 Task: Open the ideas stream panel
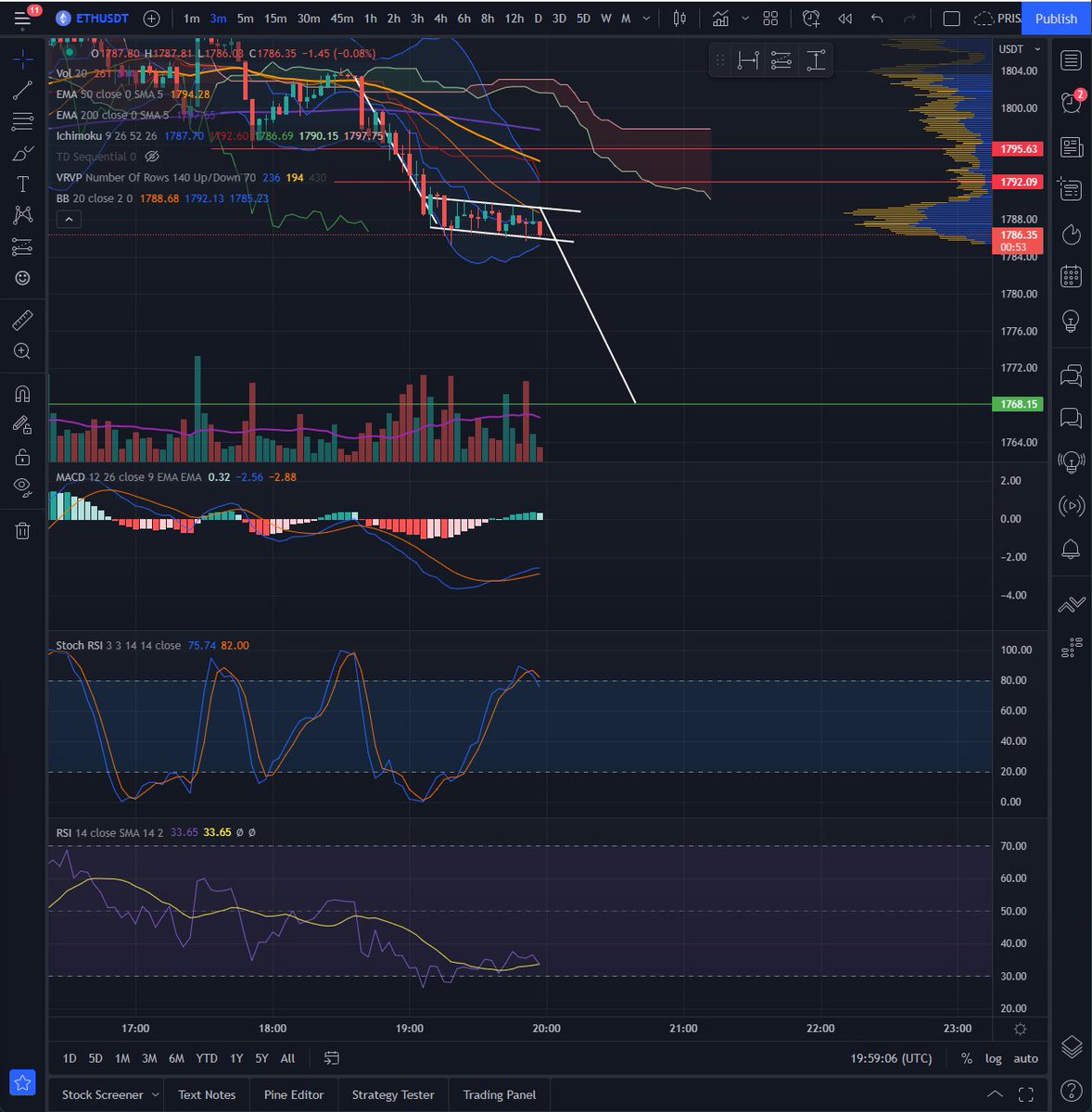1071,461
